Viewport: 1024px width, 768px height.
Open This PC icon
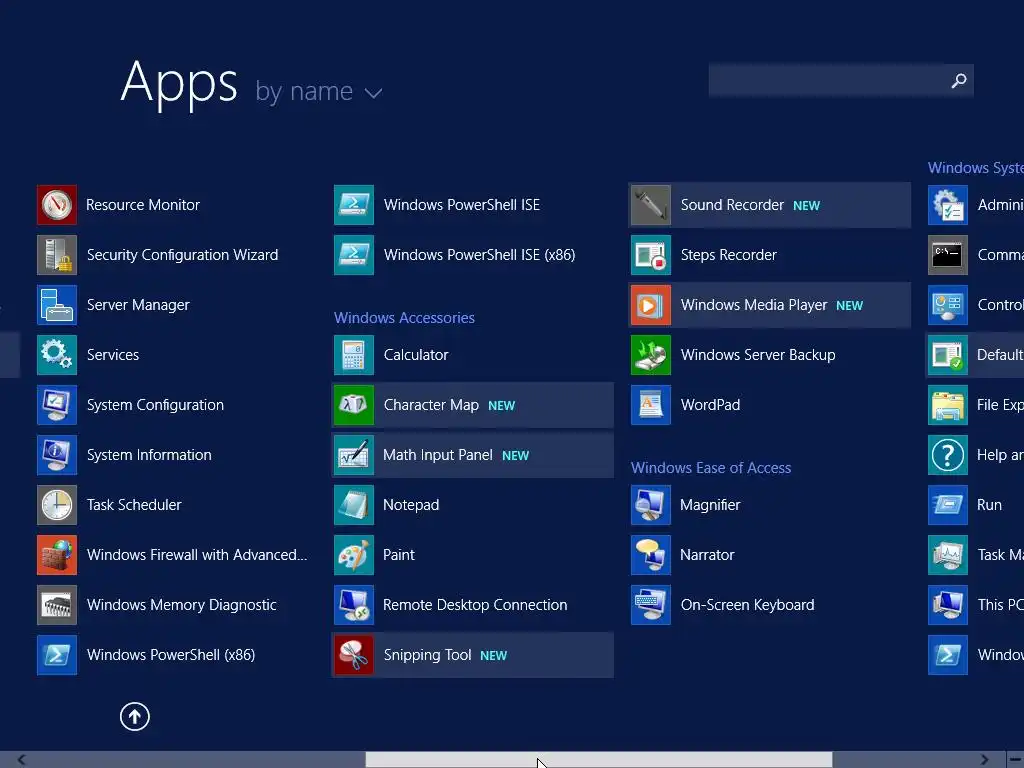(x=948, y=605)
